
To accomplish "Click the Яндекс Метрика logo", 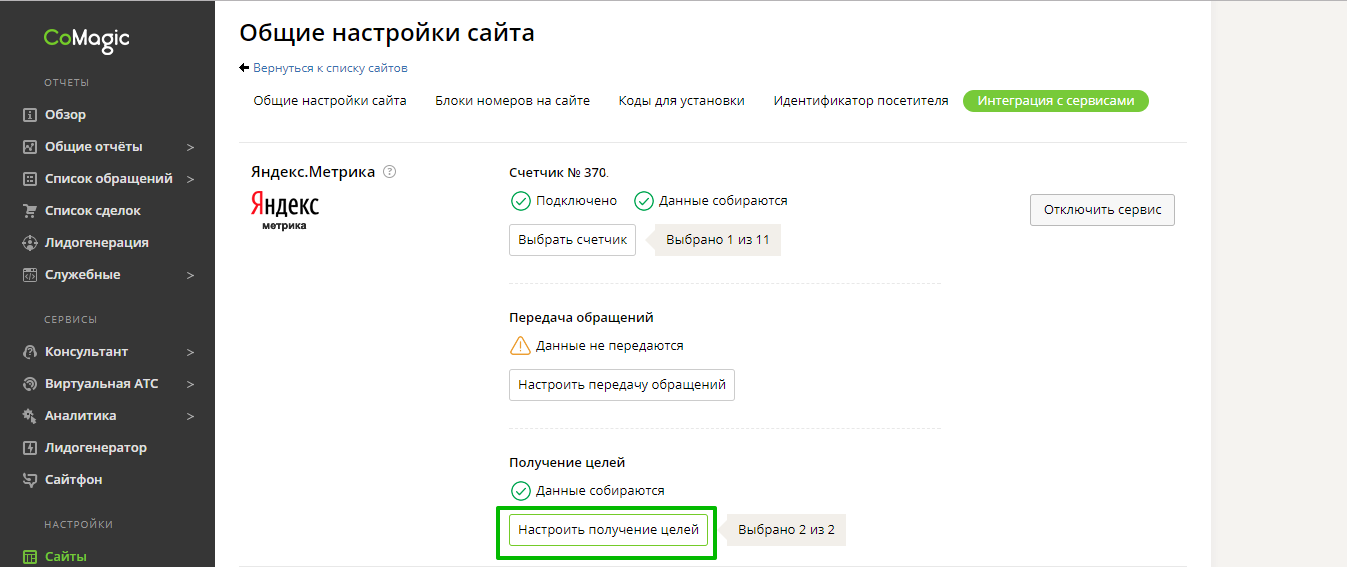I will (x=284, y=210).
